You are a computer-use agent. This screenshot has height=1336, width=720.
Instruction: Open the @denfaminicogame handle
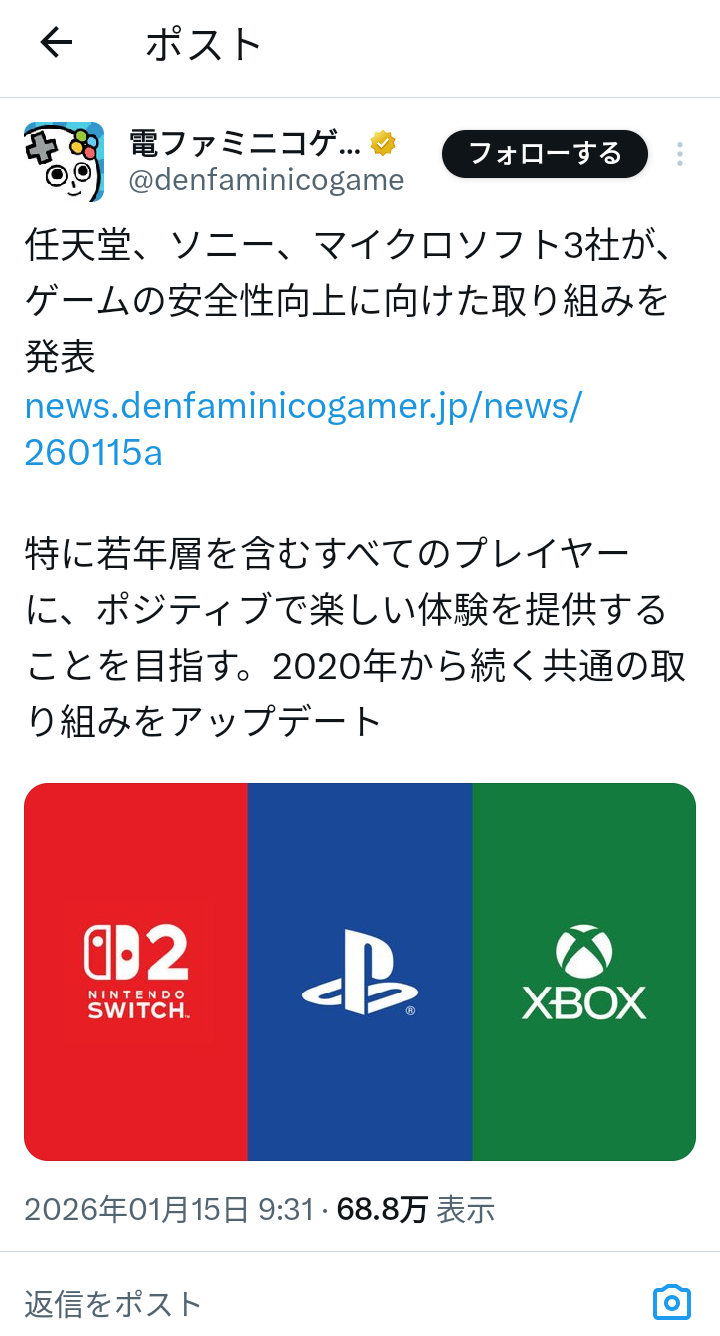coord(266,181)
